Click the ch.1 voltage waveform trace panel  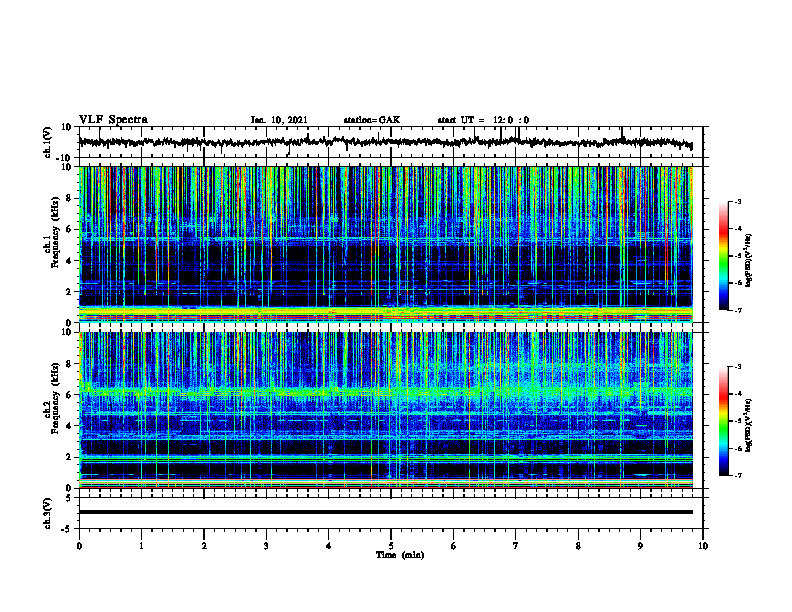(x=391, y=142)
